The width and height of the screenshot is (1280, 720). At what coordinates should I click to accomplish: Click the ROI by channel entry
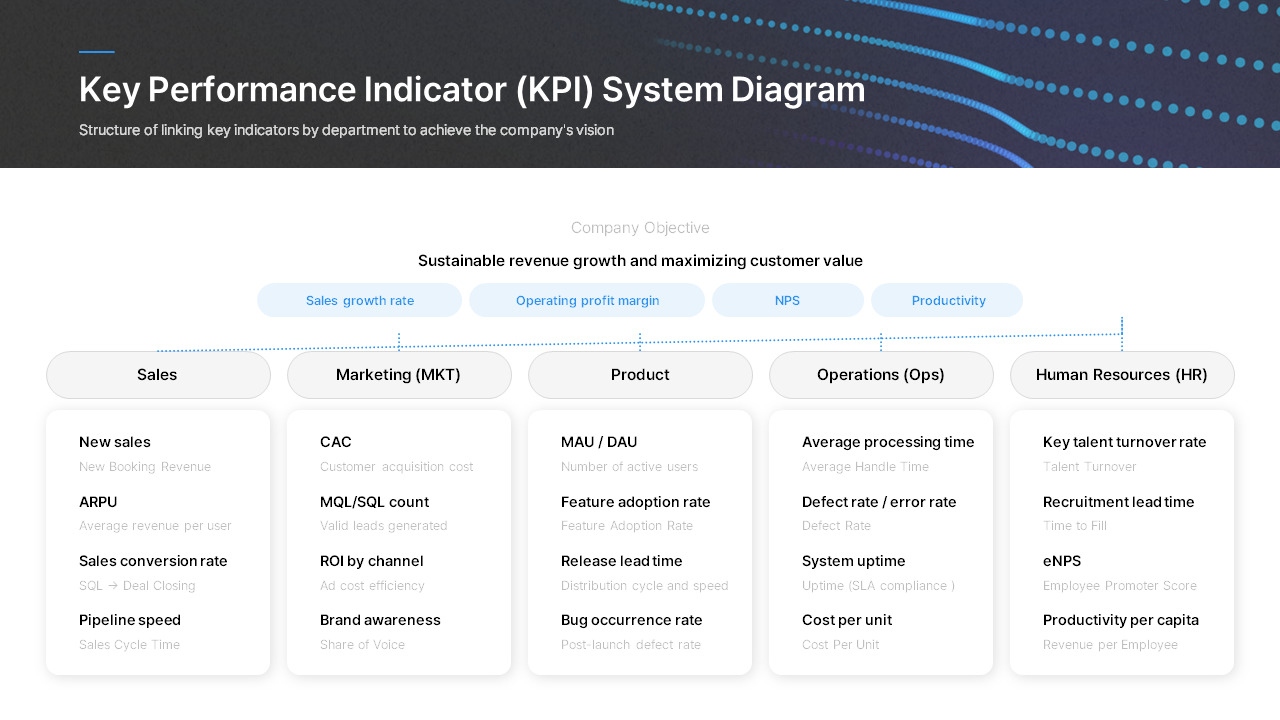(x=371, y=561)
